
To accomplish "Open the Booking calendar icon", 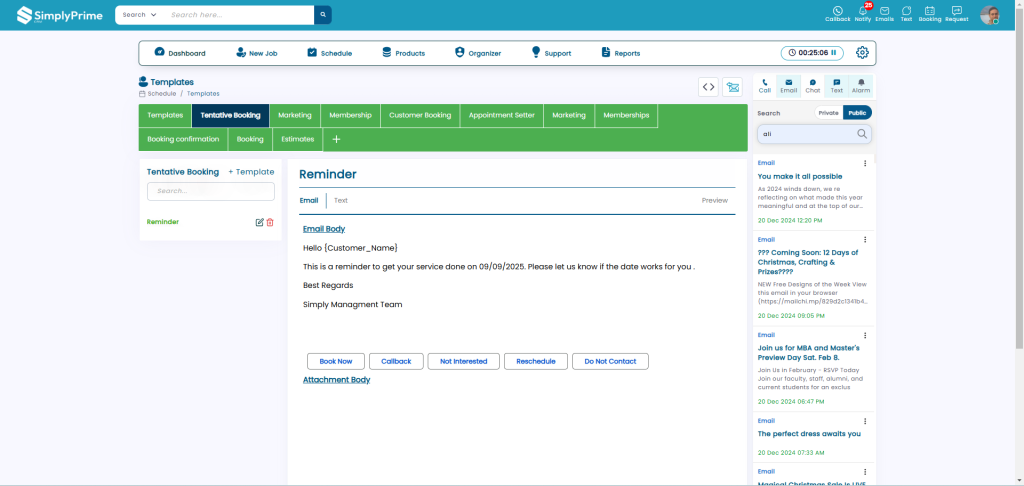I will (x=930, y=14).
